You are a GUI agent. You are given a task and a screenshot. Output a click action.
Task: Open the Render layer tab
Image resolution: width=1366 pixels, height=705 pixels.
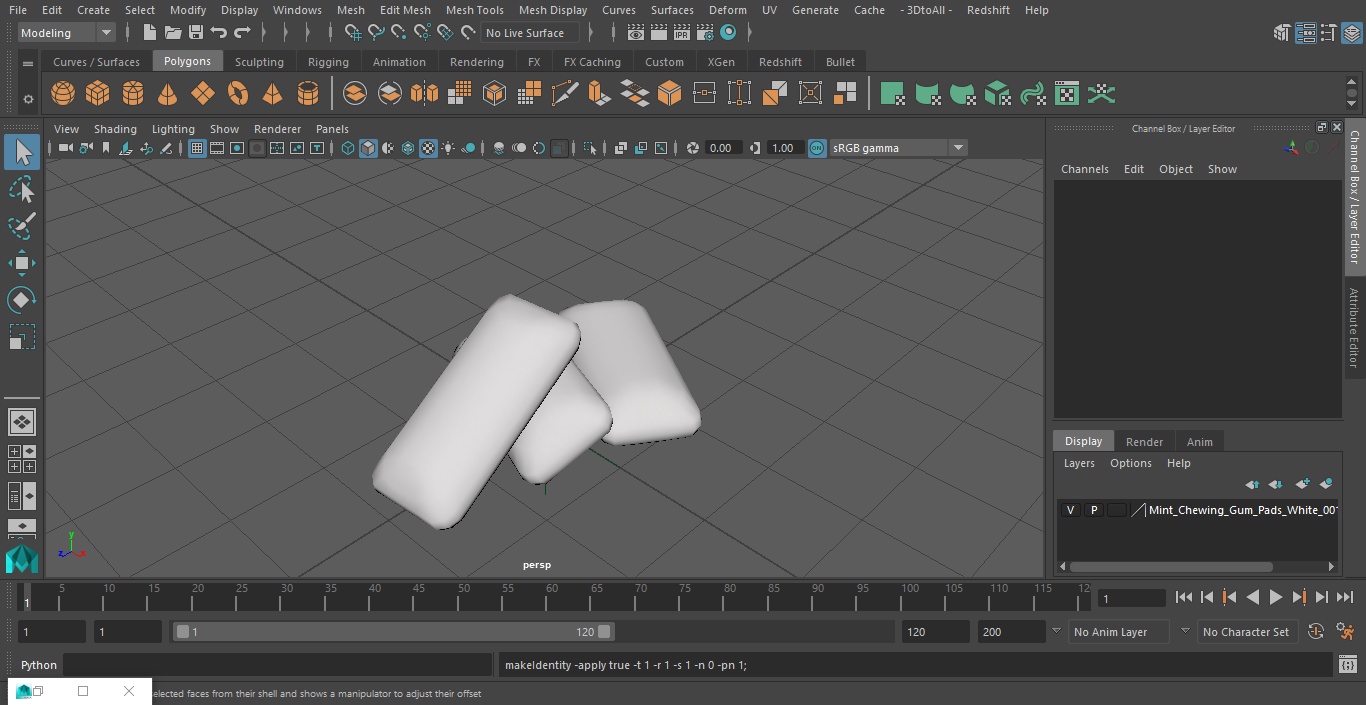(x=1144, y=442)
